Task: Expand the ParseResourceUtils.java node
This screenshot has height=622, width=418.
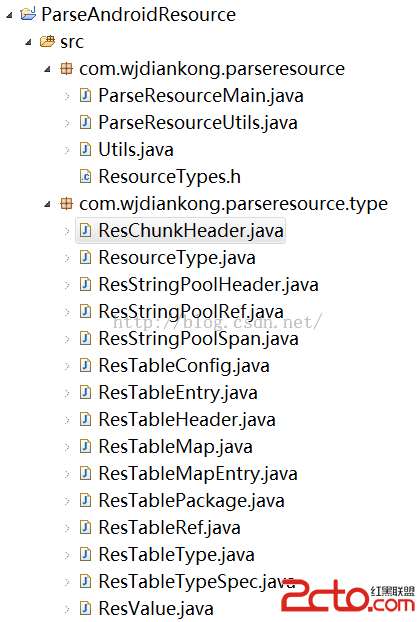Action: (x=67, y=123)
